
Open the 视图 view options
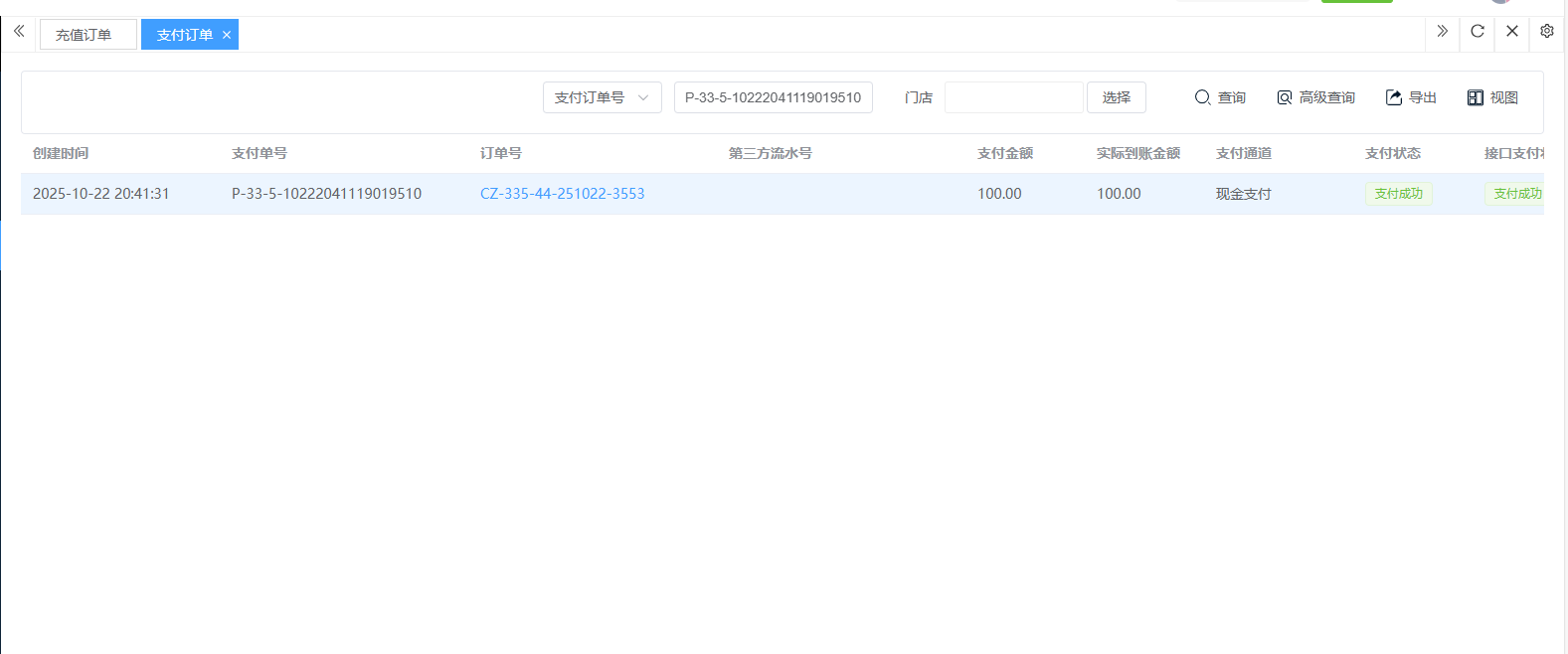(x=1492, y=97)
